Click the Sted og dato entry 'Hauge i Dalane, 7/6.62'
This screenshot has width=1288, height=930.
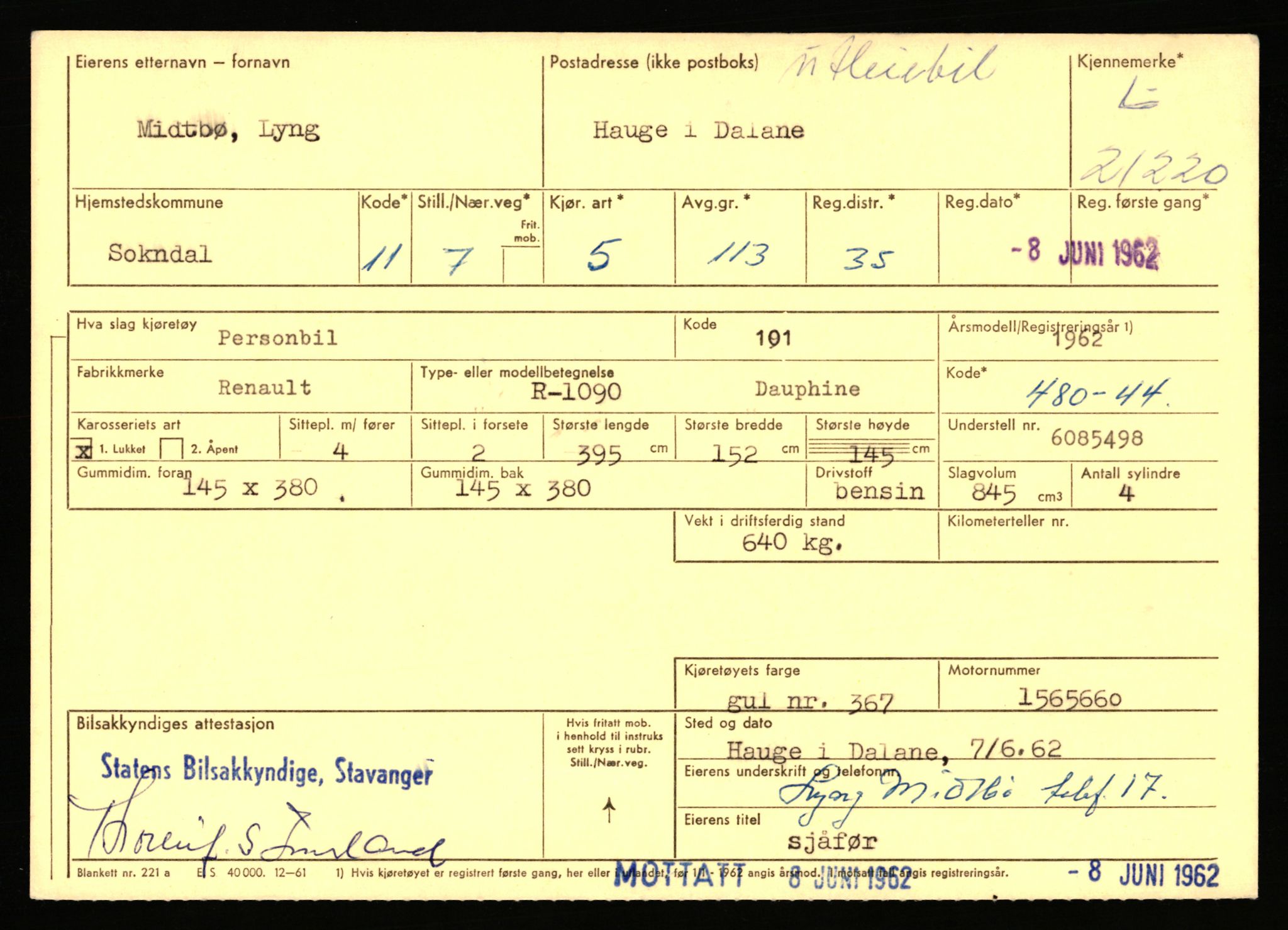(894, 750)
